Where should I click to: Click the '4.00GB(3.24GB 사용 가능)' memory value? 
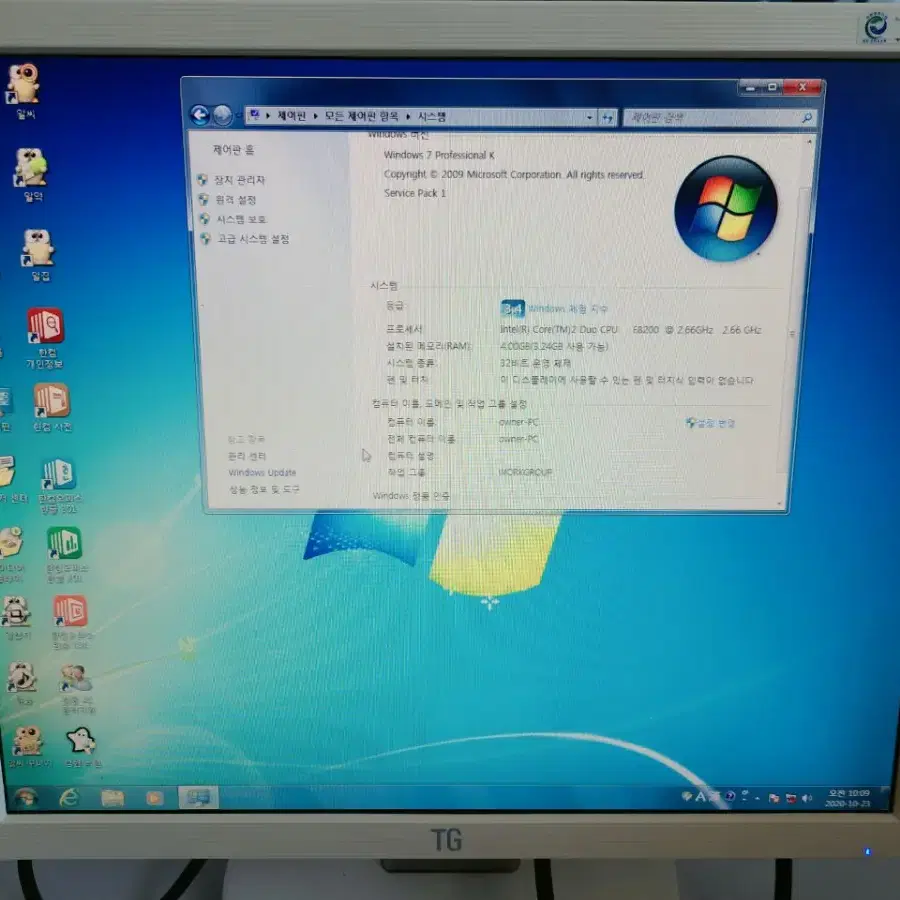tap(554, 346)
